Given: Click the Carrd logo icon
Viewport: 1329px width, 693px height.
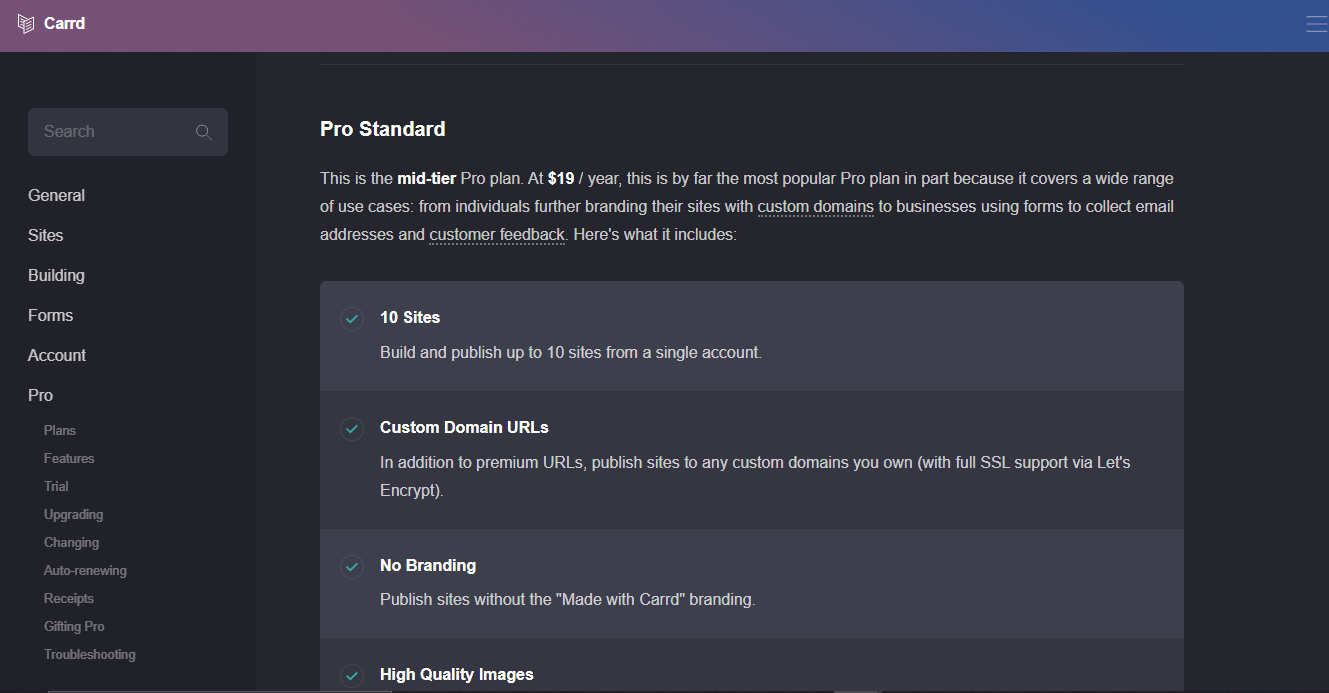Looking at the screenshot, I should [x=26, y=24].
